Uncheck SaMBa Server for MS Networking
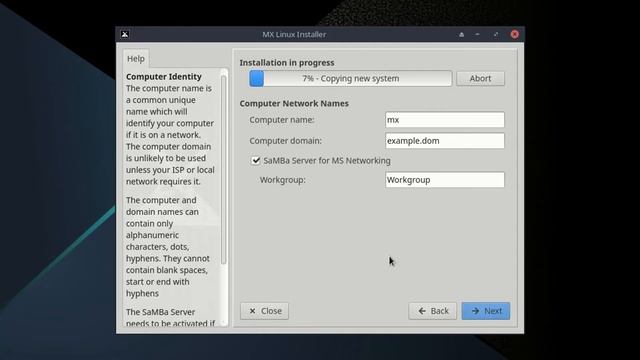Screen dimensions: 640x360 point(256,160)
